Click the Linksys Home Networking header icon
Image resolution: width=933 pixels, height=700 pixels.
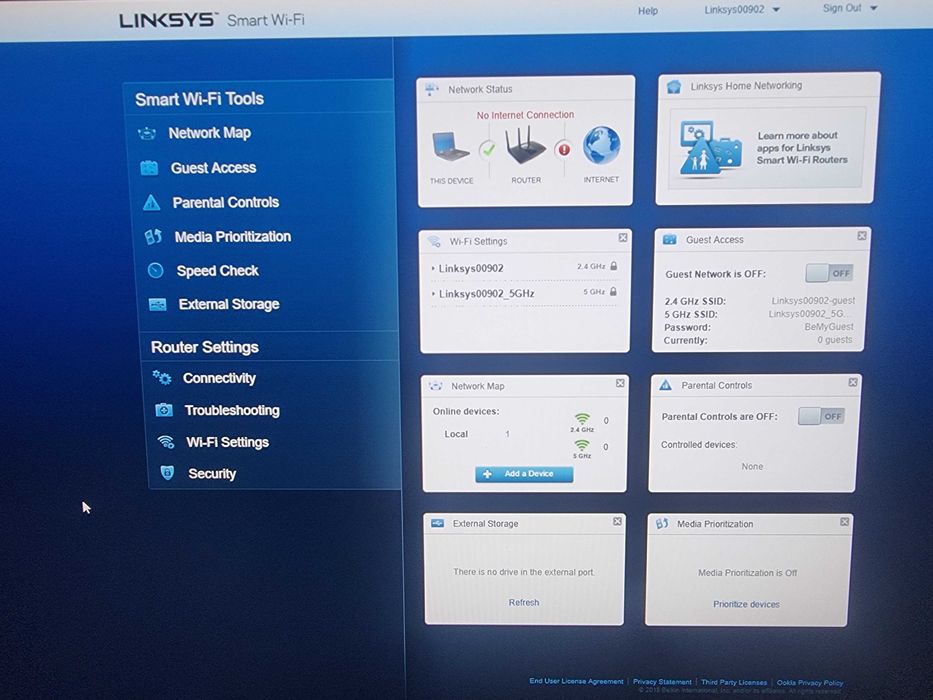tap(674, 87)
